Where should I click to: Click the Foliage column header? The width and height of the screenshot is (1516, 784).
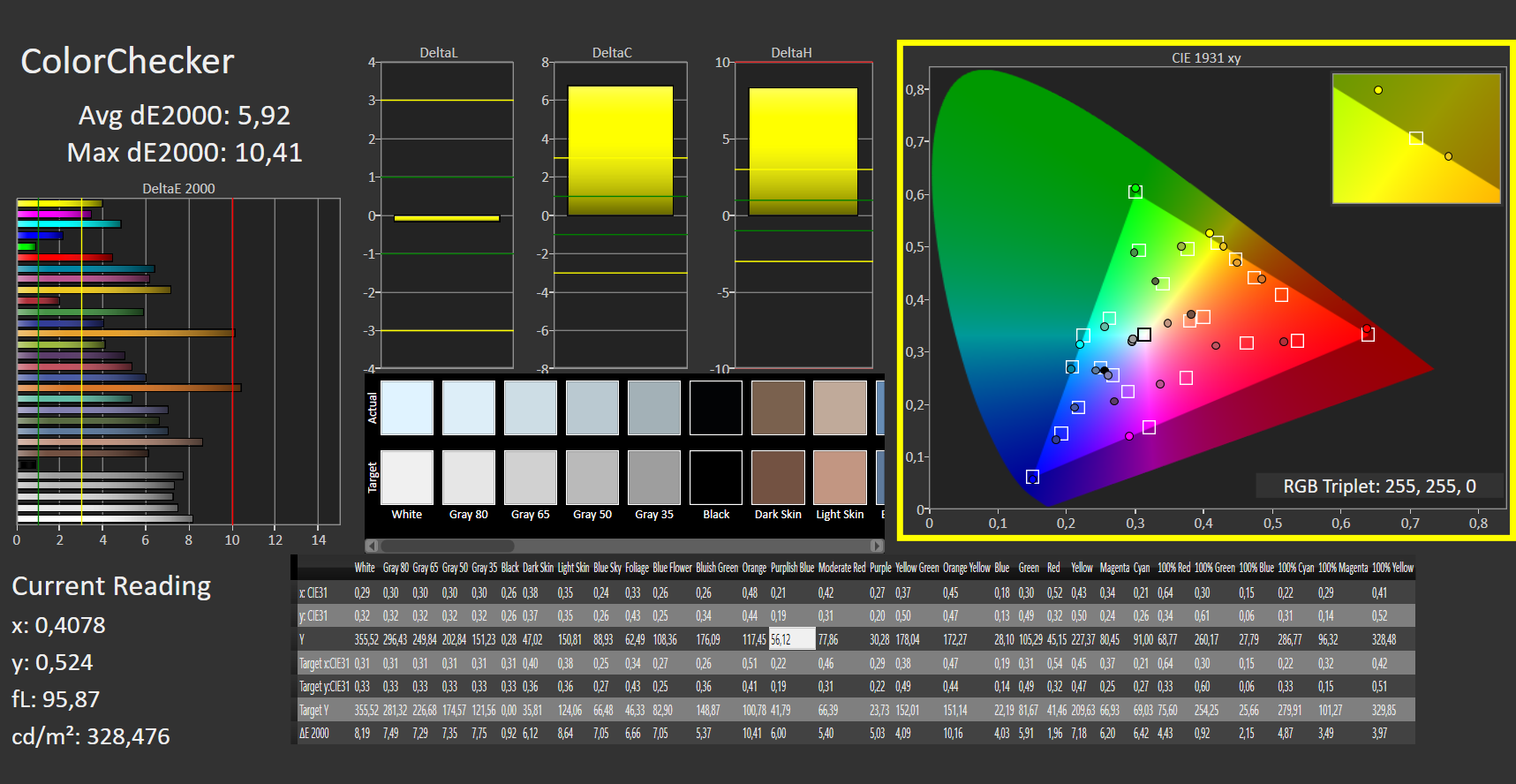click(x=637, y=568)
